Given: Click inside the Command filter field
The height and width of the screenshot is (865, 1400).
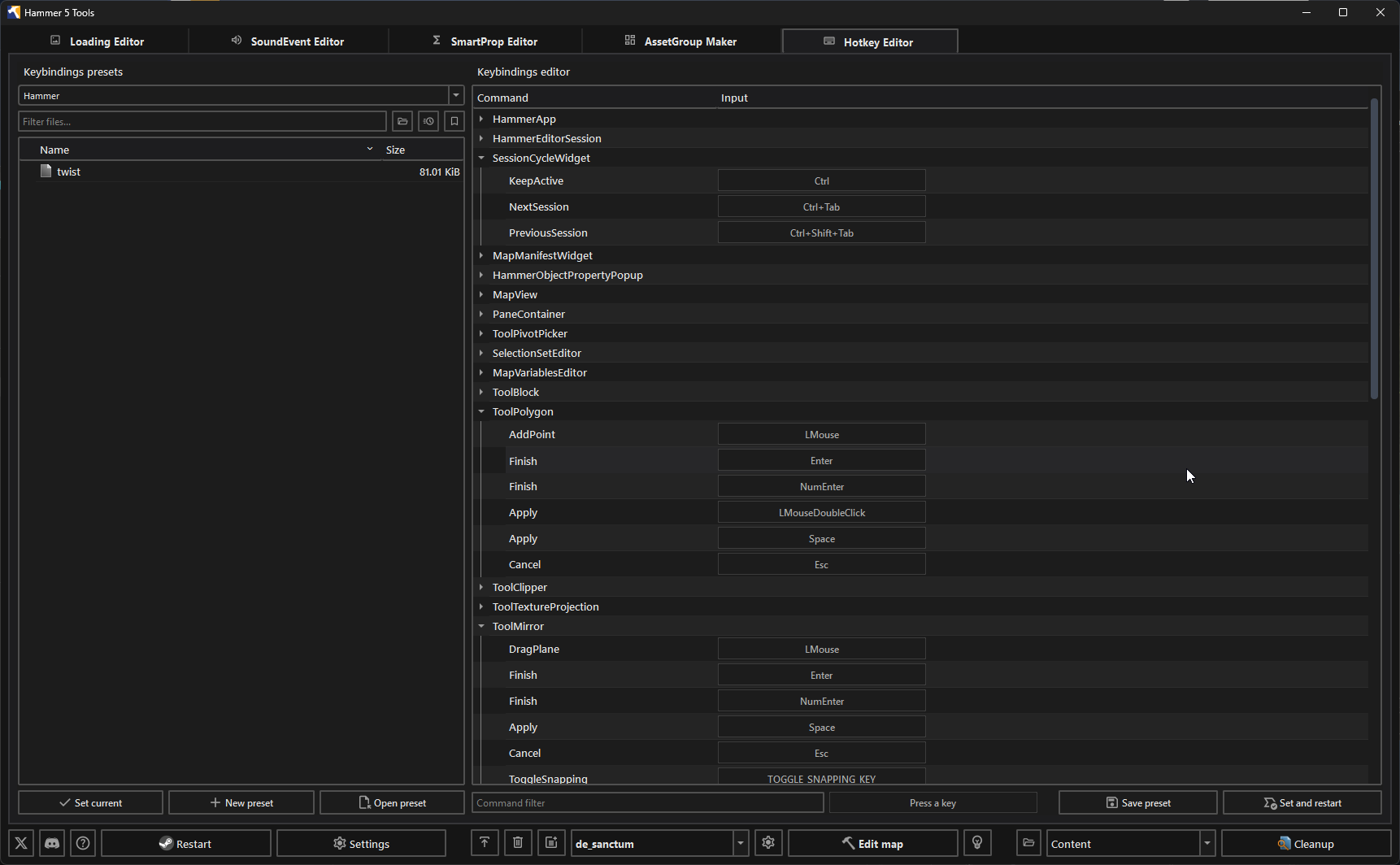Looking at the screenshot, I should coord(648,802).
